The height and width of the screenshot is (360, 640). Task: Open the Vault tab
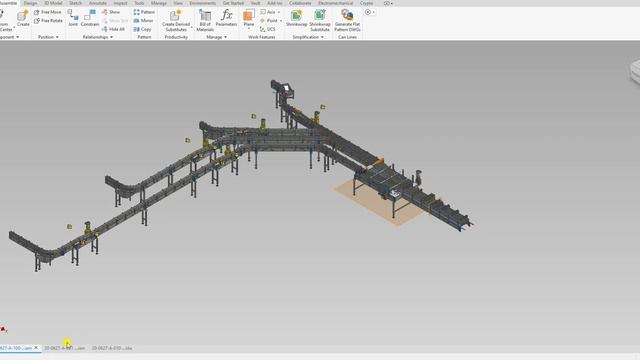[256, 3]
